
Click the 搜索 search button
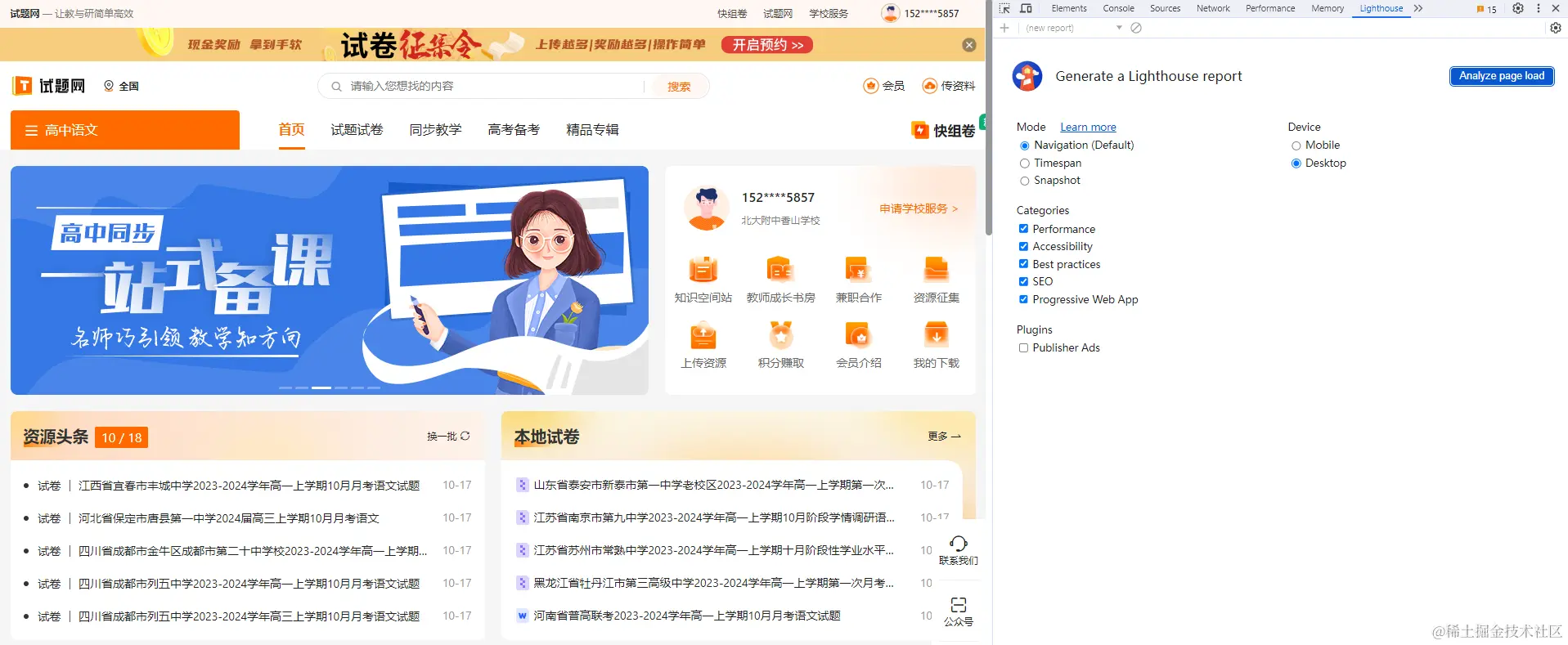(679, 86)
